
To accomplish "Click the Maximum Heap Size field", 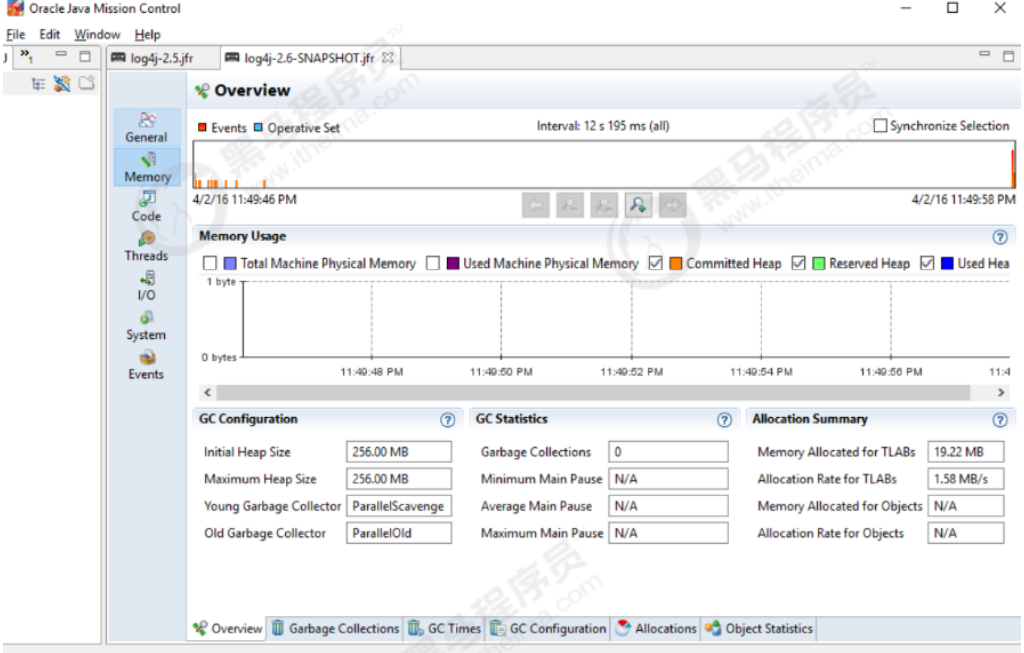I will coord(398,479).
